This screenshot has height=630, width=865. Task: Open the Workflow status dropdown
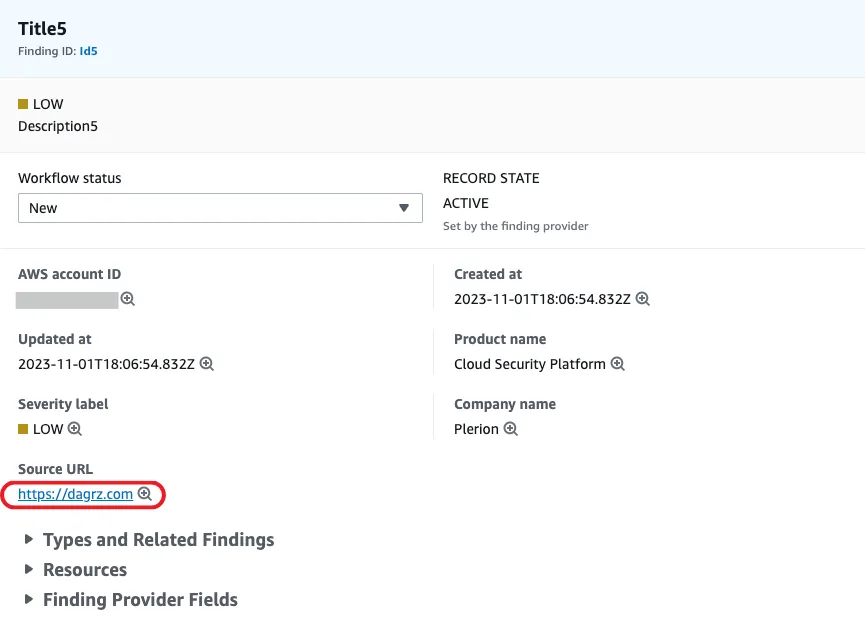tap(220, 208)
